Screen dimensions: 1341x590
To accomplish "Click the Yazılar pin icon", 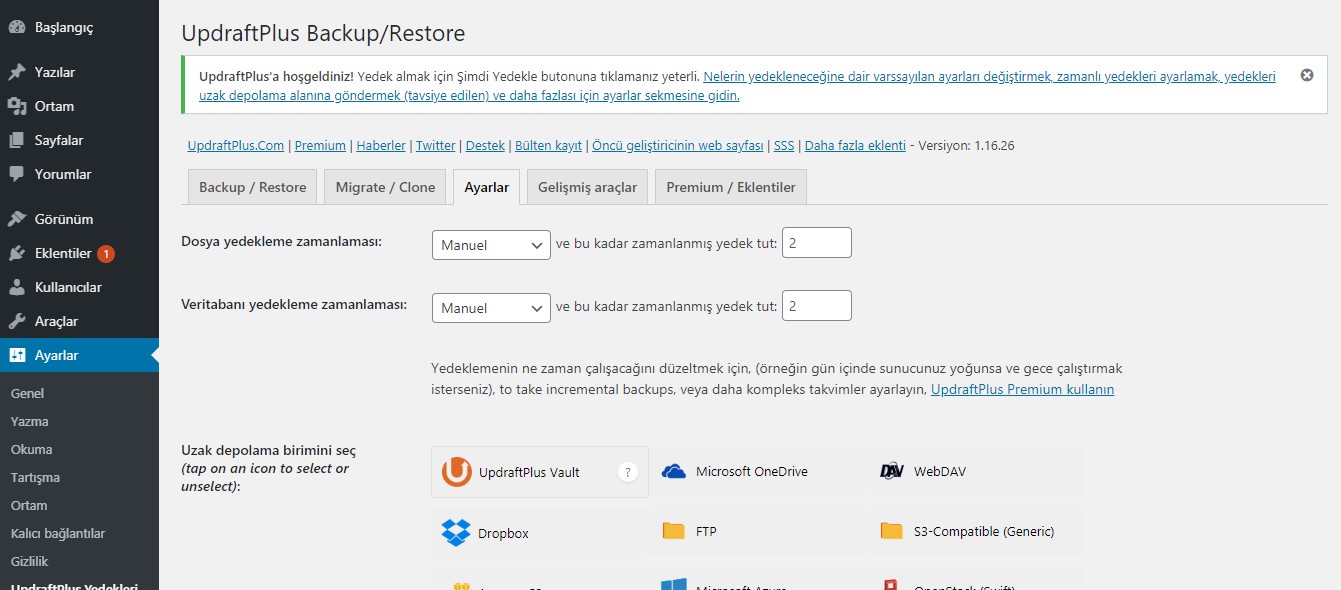I will click(17, 72).
